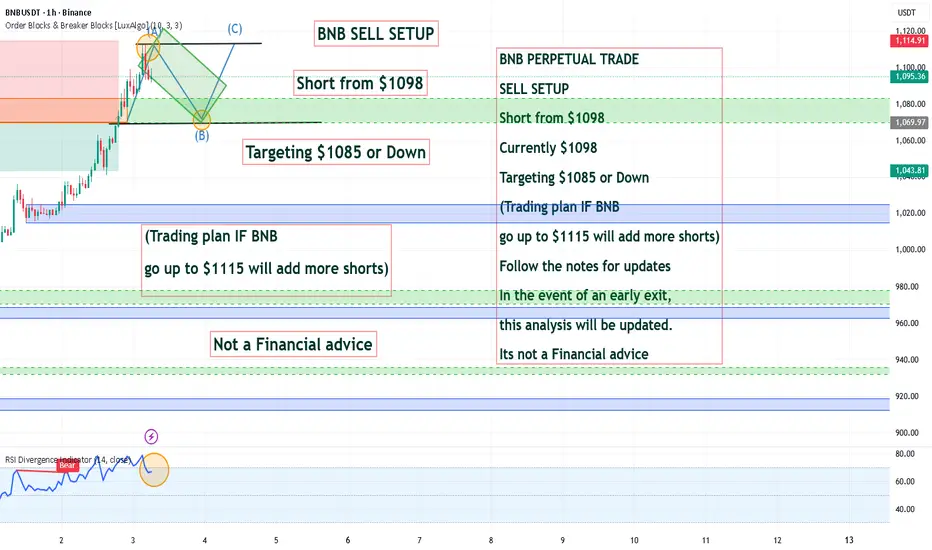The width and height of the screenshot is (932, 550).
Task: Select the BNB SELL SETUP text box
Action: point(375,34)
